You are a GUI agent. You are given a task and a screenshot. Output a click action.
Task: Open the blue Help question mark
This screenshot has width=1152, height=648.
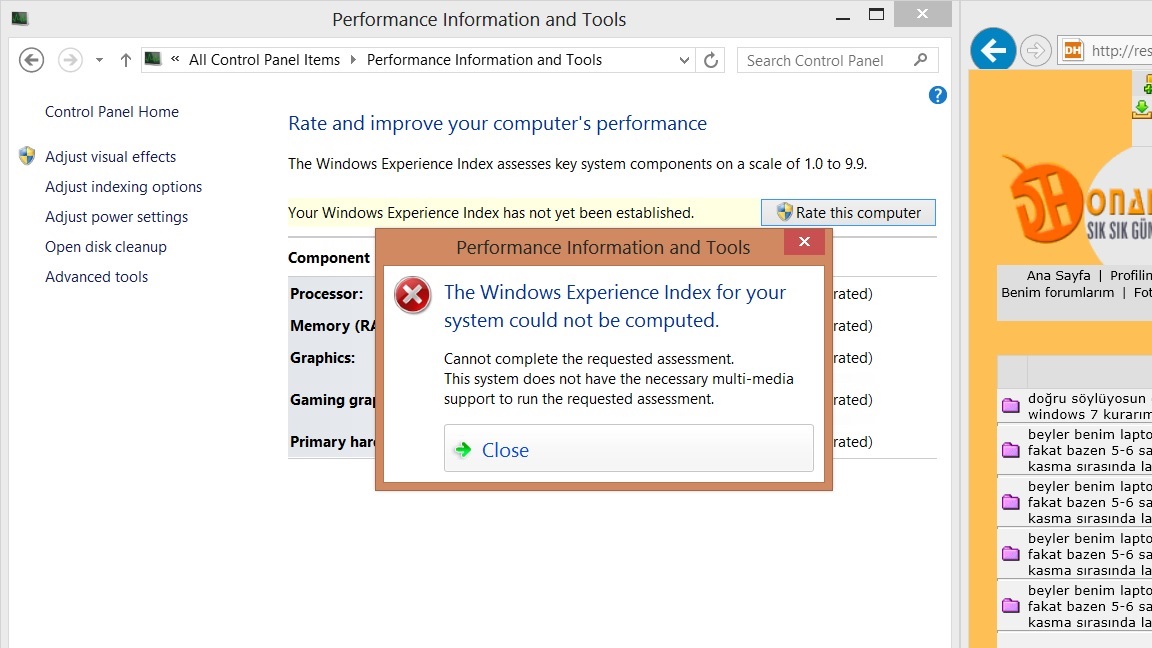point(937,95)
